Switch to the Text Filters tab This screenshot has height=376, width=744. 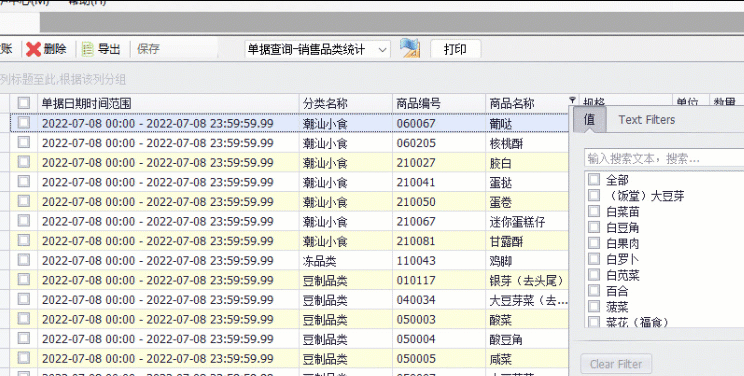pyautogui.click(x=647, y=120)
